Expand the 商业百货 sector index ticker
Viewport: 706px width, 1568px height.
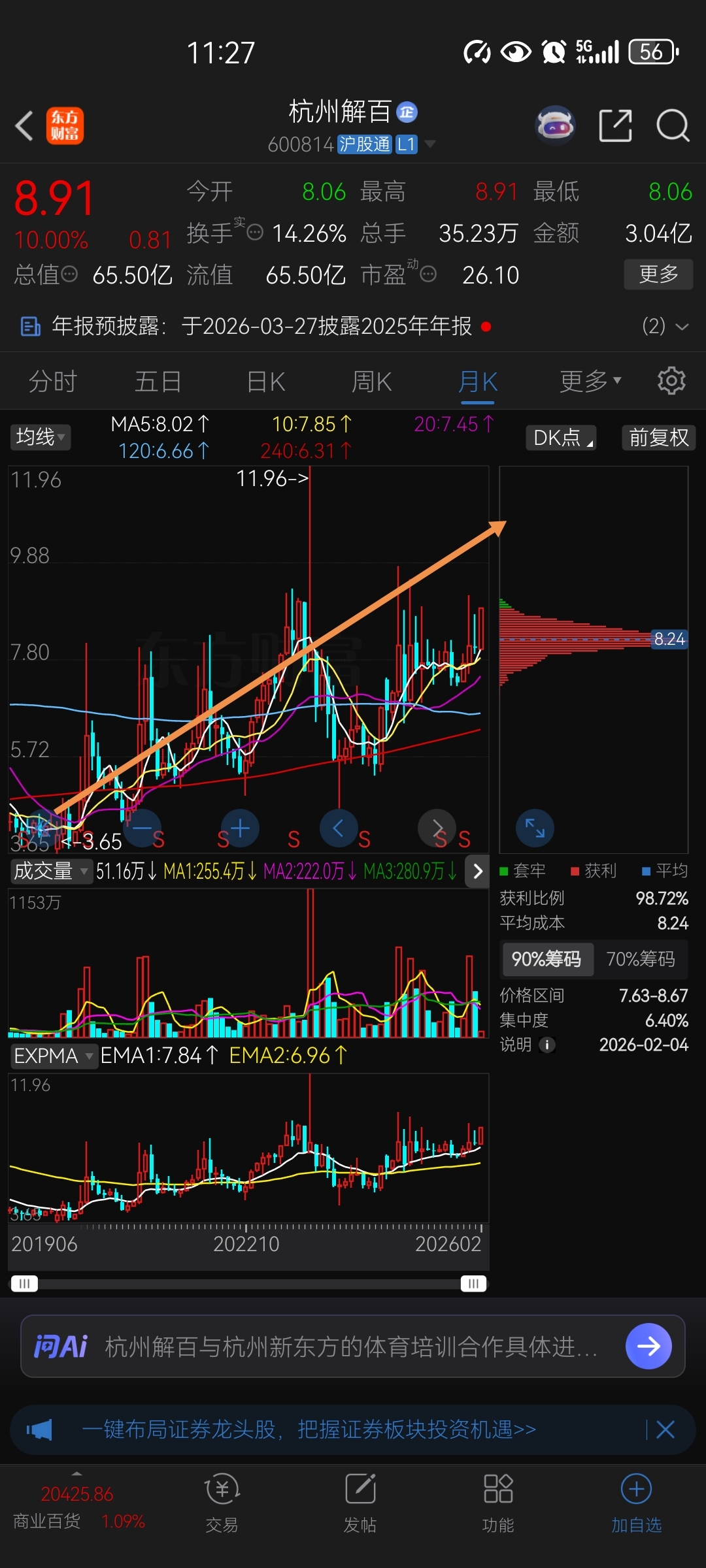pyautogui.click(x=78, y=1506)
